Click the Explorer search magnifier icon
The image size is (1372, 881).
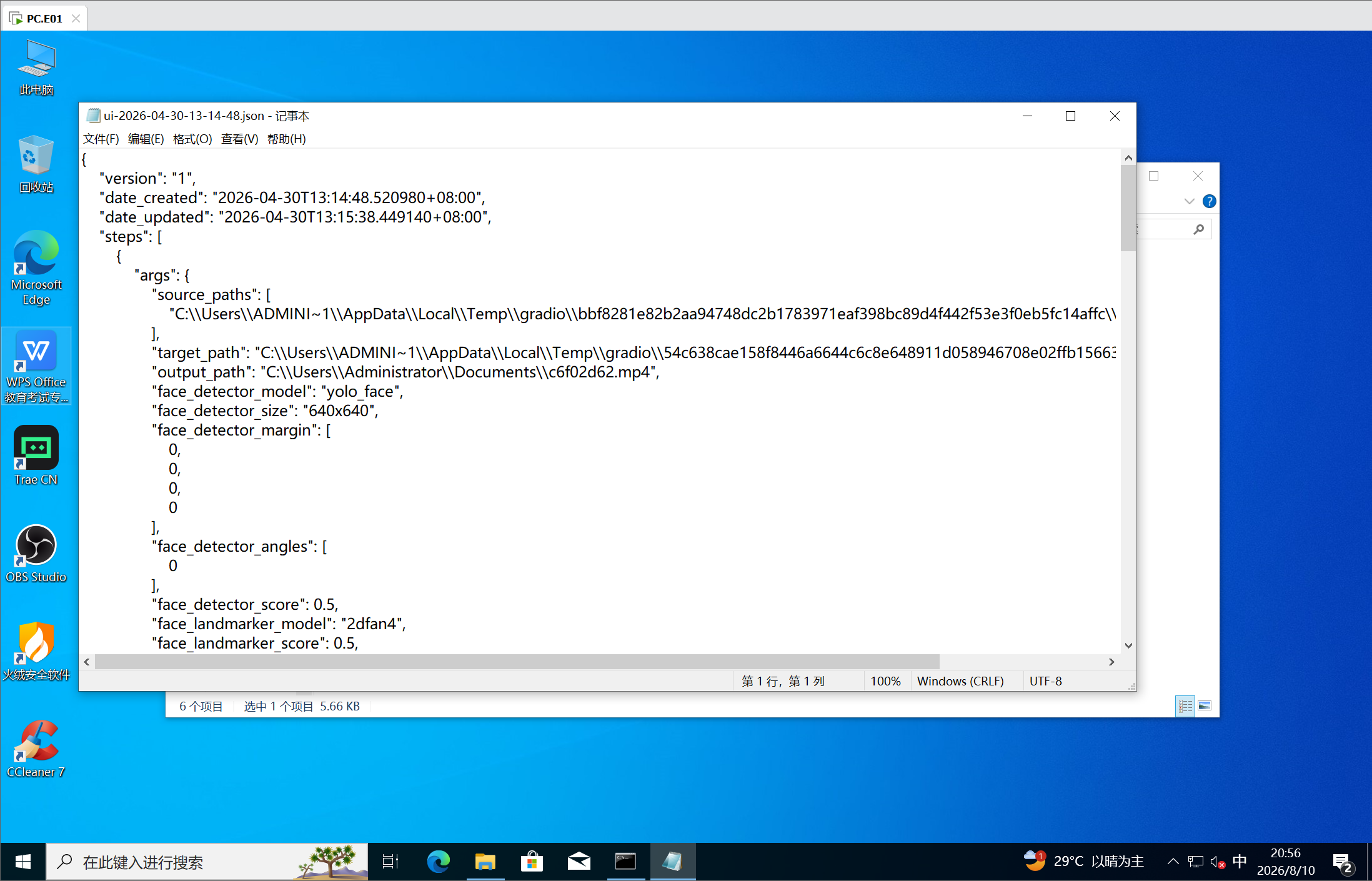click(x=1198, y=229)
